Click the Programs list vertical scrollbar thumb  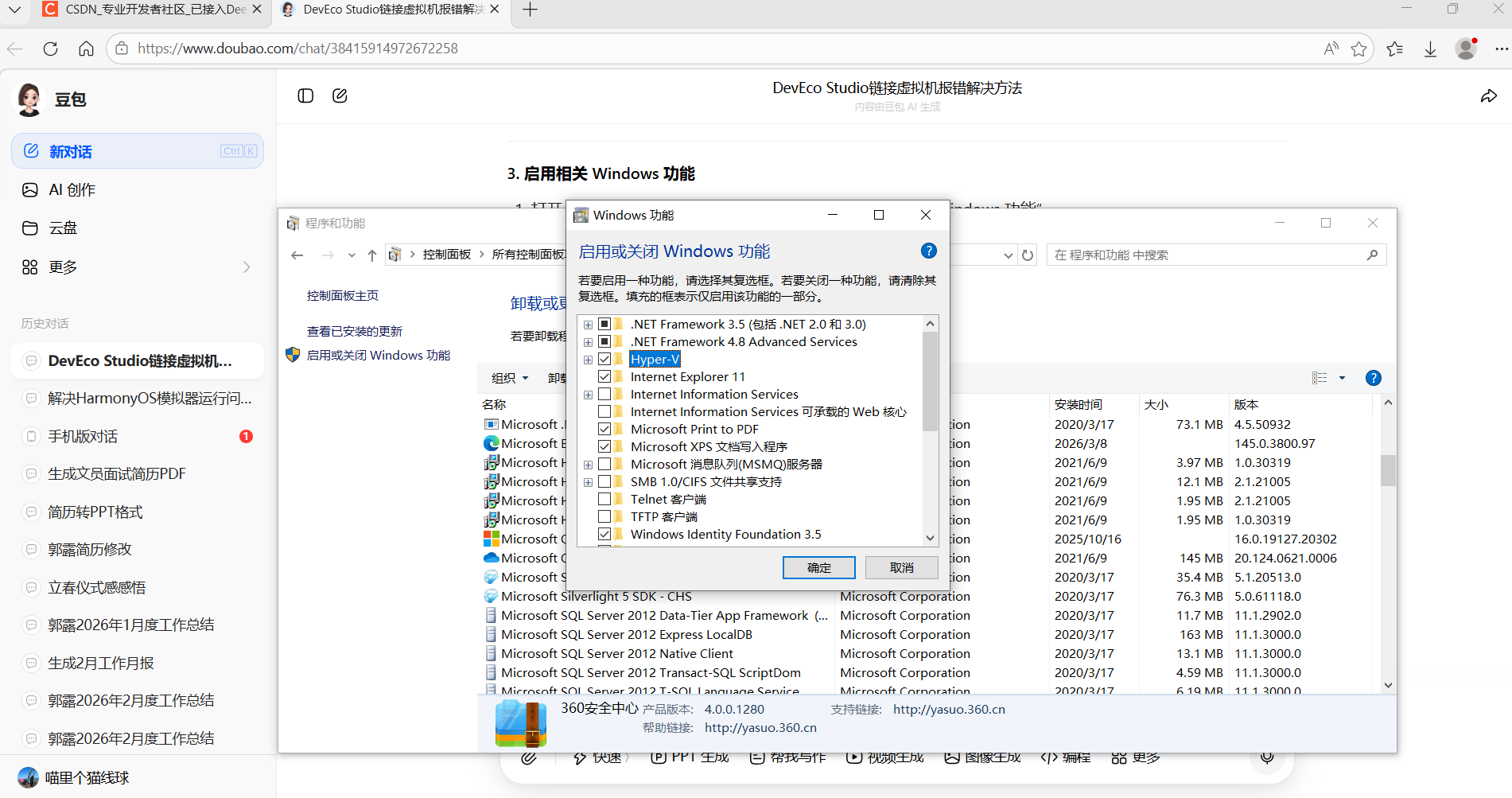tap(1388, 469)
